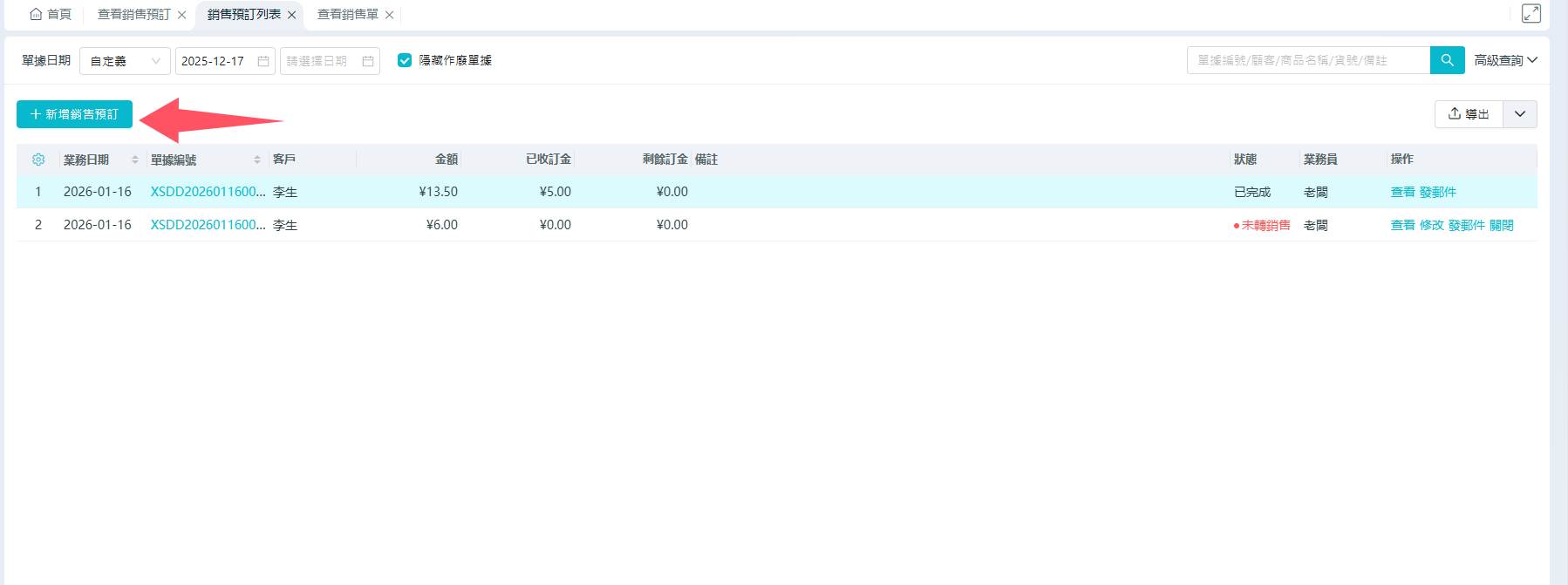Click 關閉 link for the 未轉銷售 order
The image size is (1568, 585).
pos(1501,225)
